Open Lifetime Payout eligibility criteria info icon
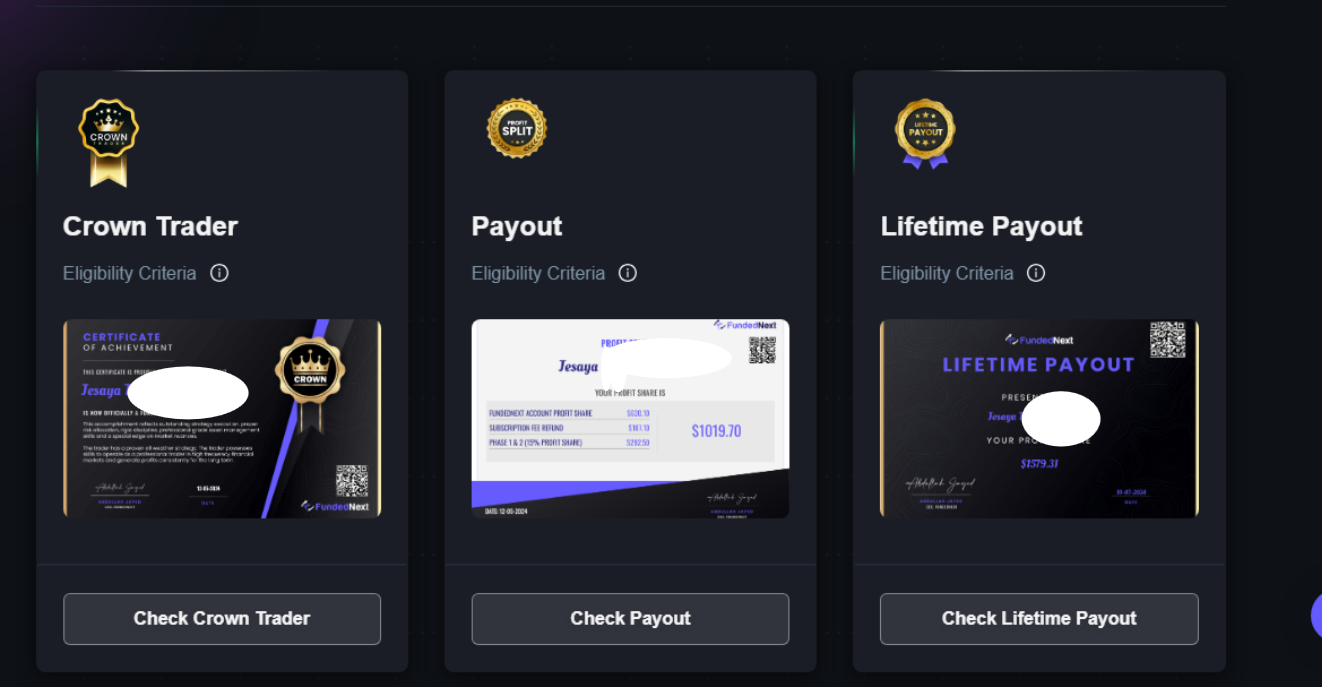The width and height of the screenshot is (1322, 687). (x=1036, y=273)
